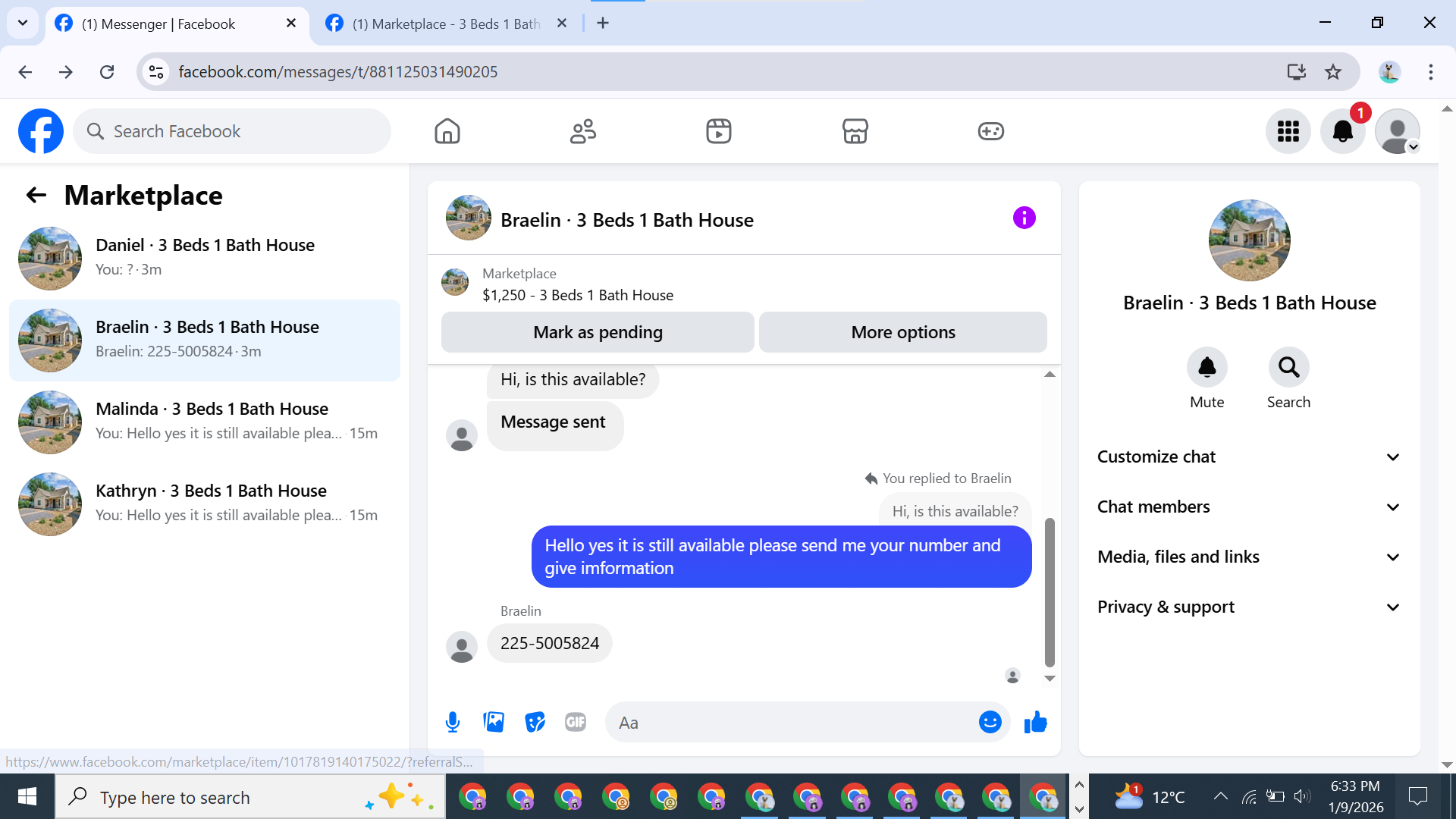This screenshot has height=819, width=1456.
Task: Click the purple conversation info icon
Action: 1024,218
